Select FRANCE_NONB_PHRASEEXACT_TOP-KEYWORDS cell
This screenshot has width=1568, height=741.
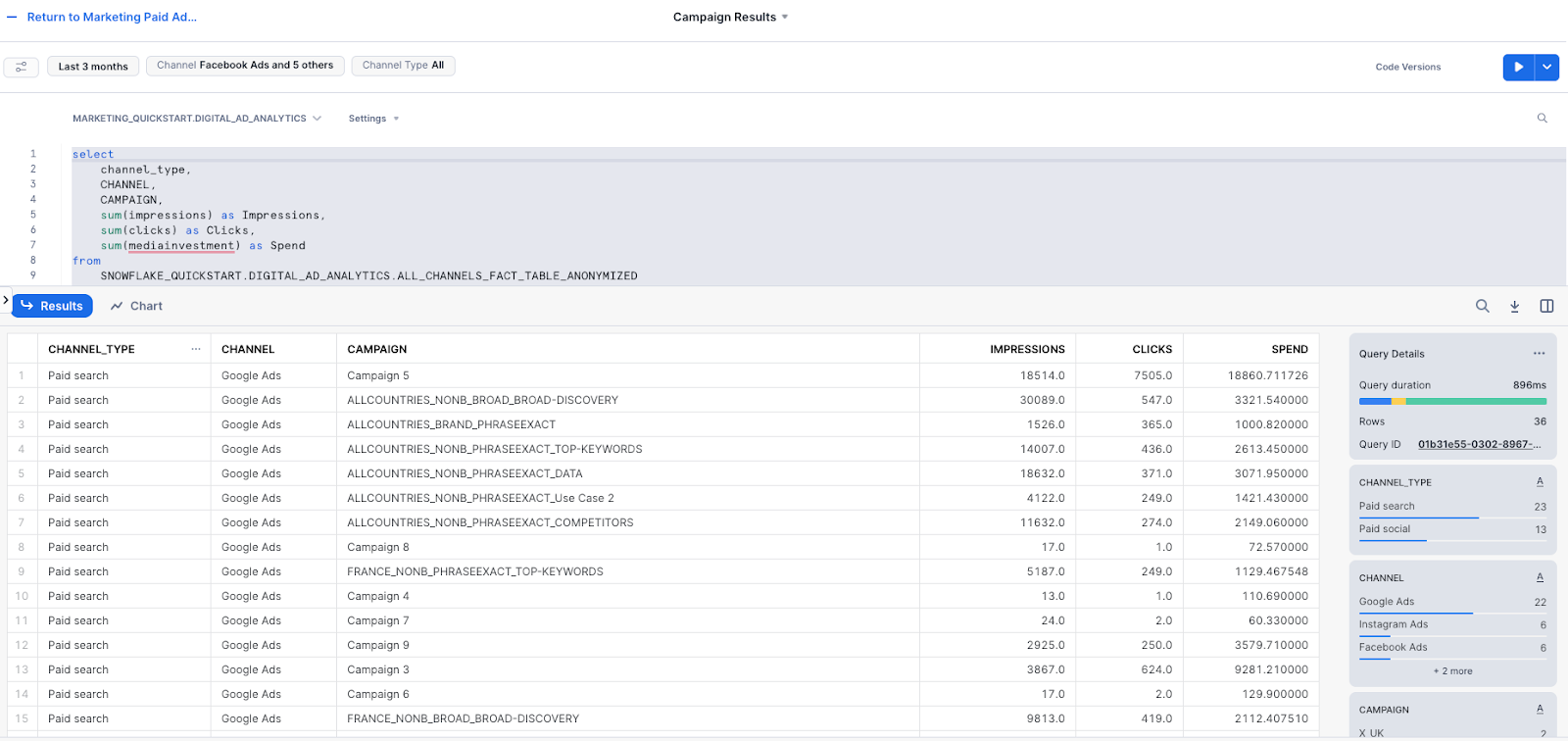click(627, 571)
